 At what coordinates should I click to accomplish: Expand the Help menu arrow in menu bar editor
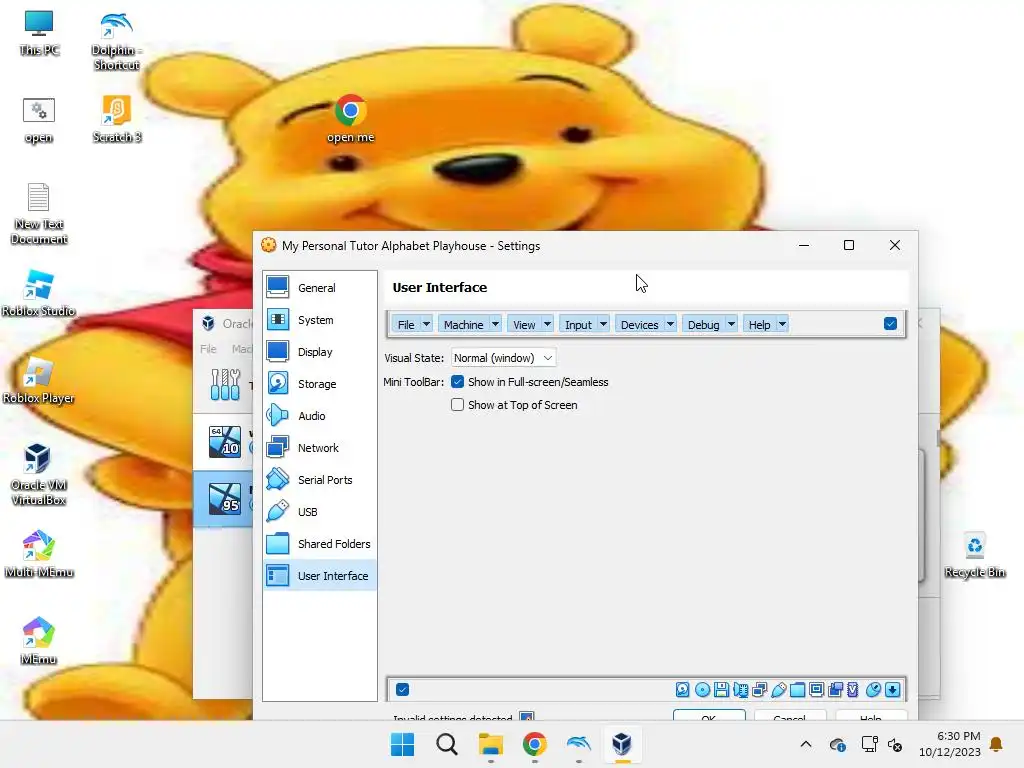pyautogui.click(x=782, y=324)
